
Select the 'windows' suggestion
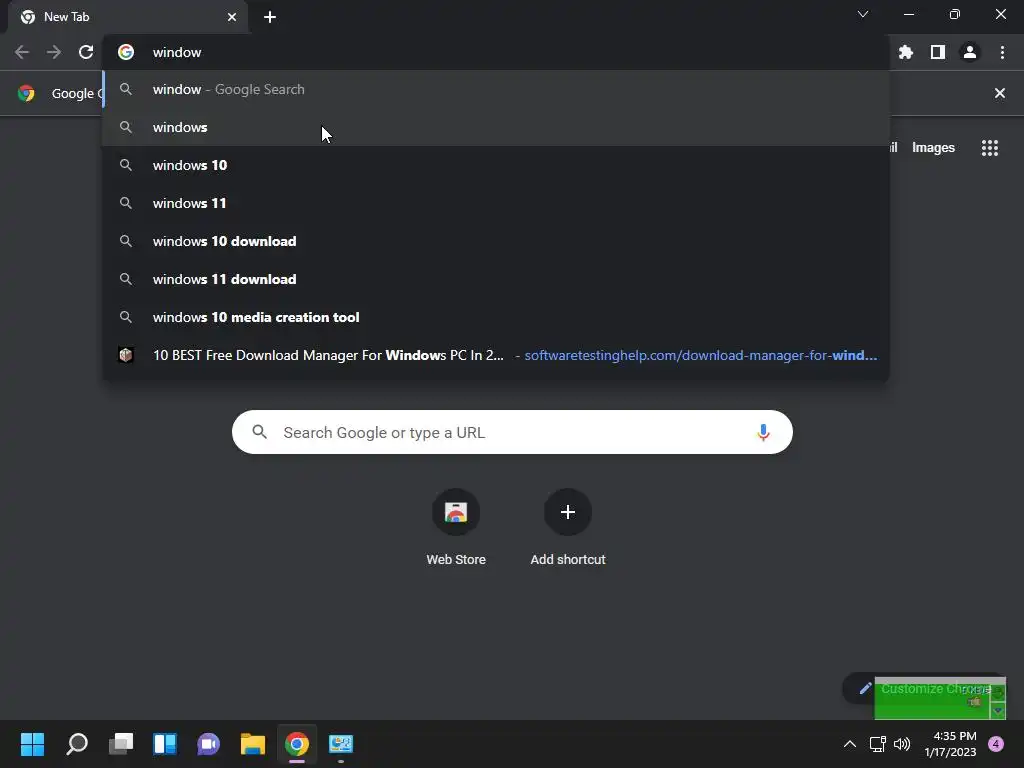coord(496,127)
